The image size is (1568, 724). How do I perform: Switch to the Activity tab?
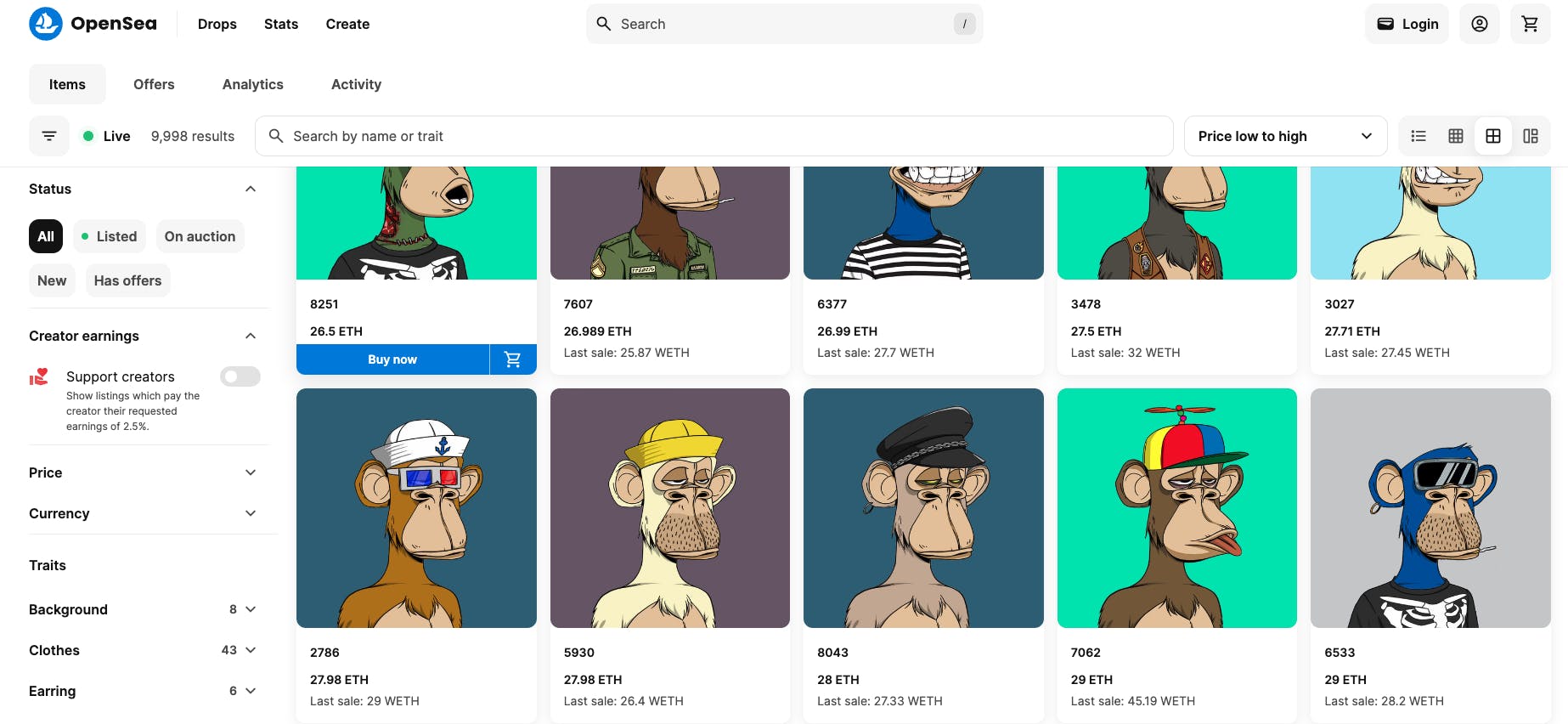pyautogui.click(x=356, y=84)
